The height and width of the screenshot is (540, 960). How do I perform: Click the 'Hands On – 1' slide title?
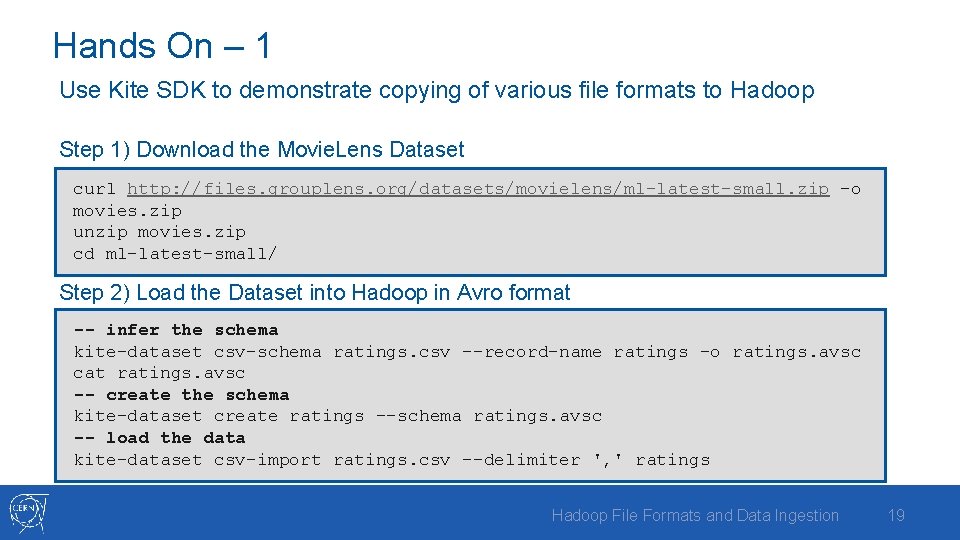pyautogui.click(x=162, y=46)
